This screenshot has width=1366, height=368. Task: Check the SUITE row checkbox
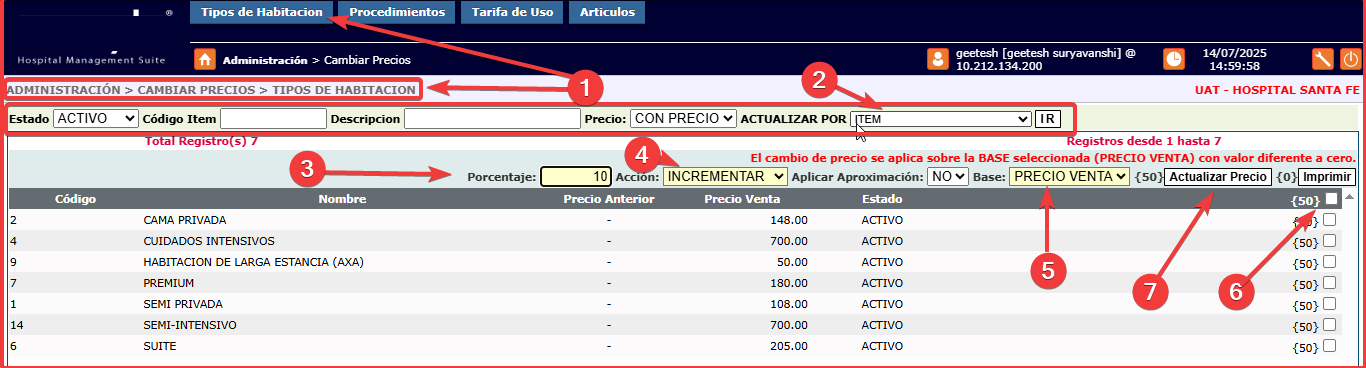[1330, 345]
